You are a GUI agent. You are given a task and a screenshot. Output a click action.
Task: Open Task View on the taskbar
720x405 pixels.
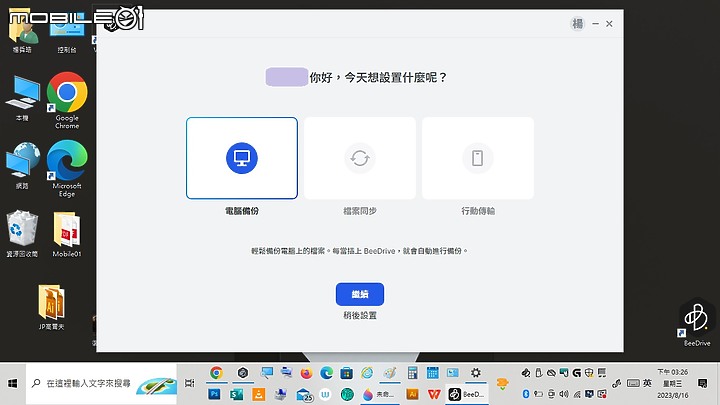click(189, 383)
